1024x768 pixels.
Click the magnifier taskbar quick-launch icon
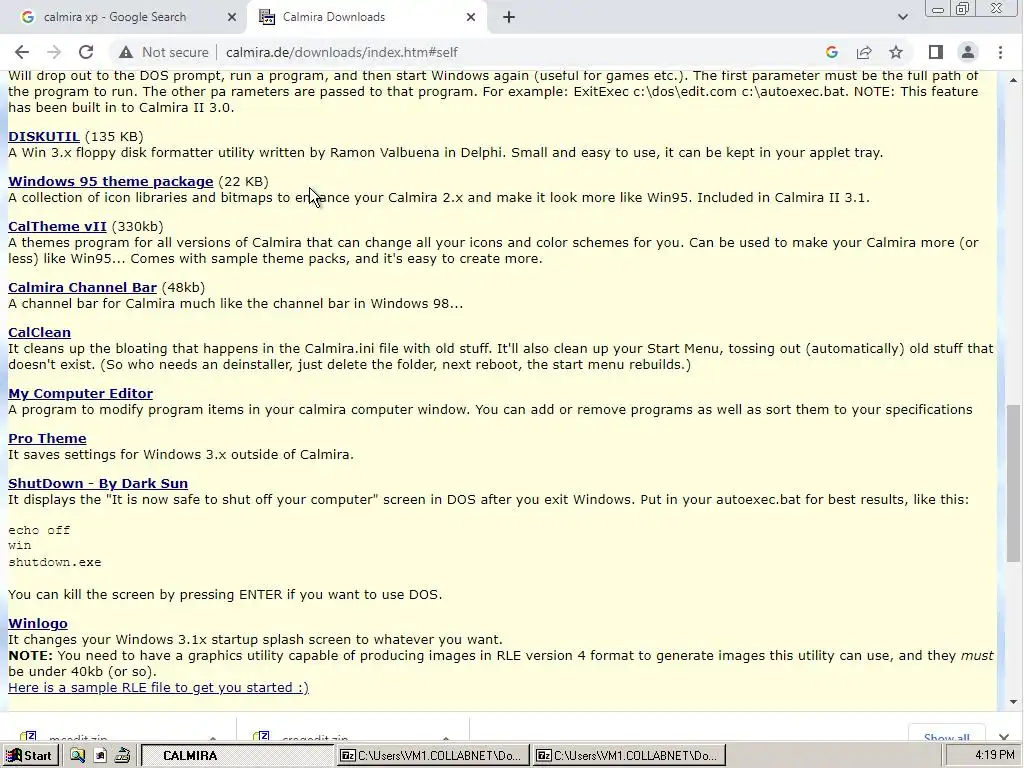[x=78, y=756]
